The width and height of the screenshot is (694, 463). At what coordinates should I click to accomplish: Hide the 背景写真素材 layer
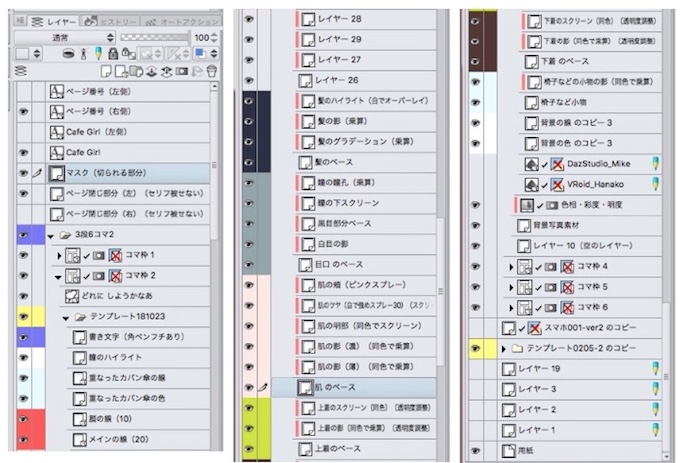[x=475, y=225]
